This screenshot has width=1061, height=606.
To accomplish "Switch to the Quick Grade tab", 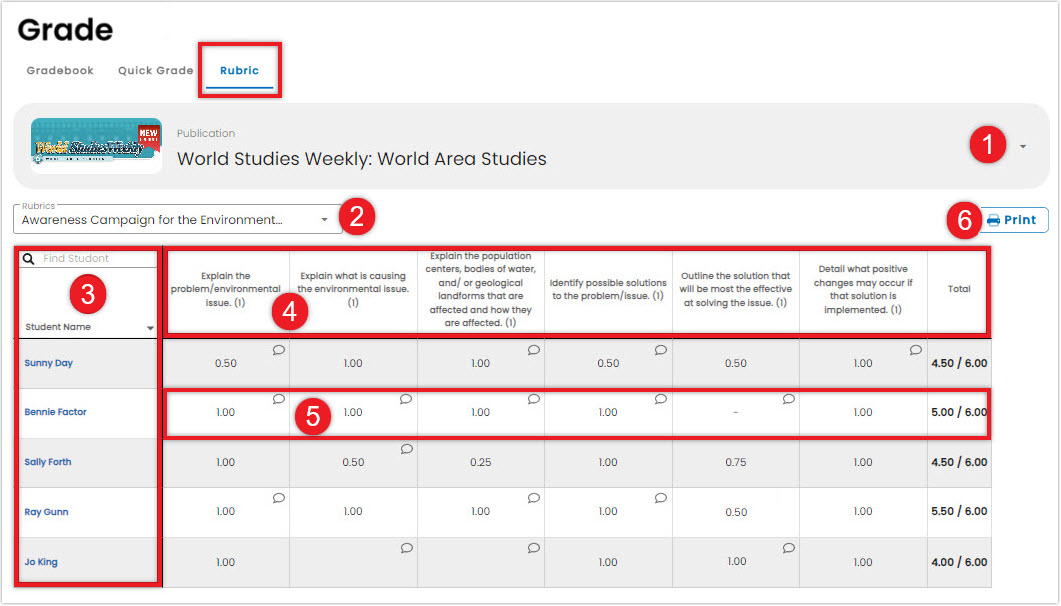I will [156, 70].
